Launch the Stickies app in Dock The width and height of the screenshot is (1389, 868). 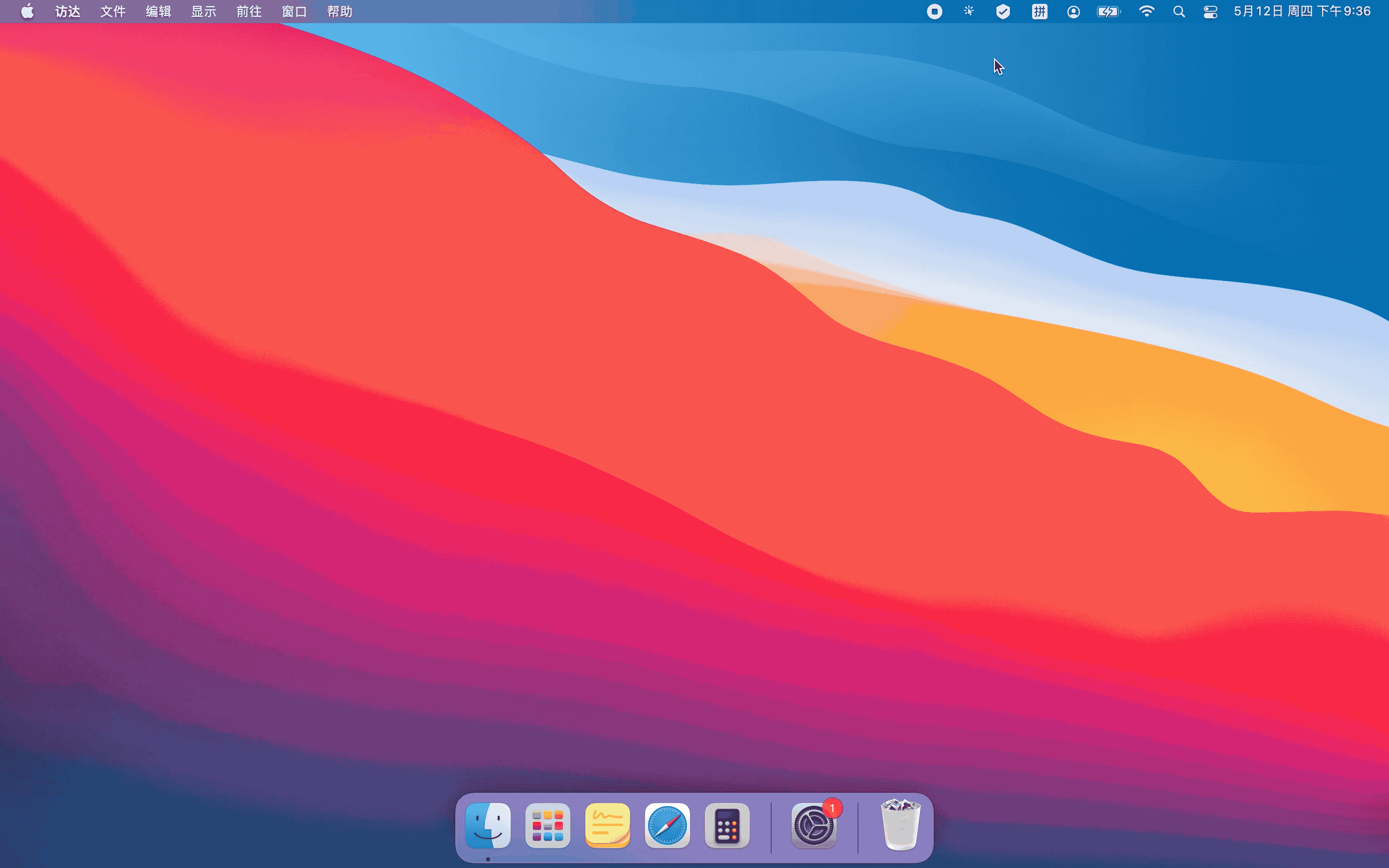pos(607,826)
